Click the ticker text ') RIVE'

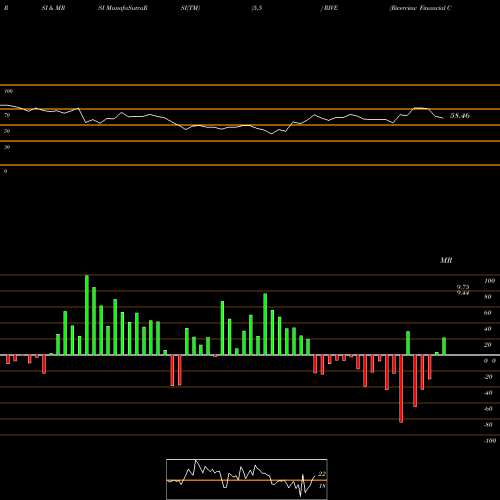pyautogui.click(x=329, y=8)
